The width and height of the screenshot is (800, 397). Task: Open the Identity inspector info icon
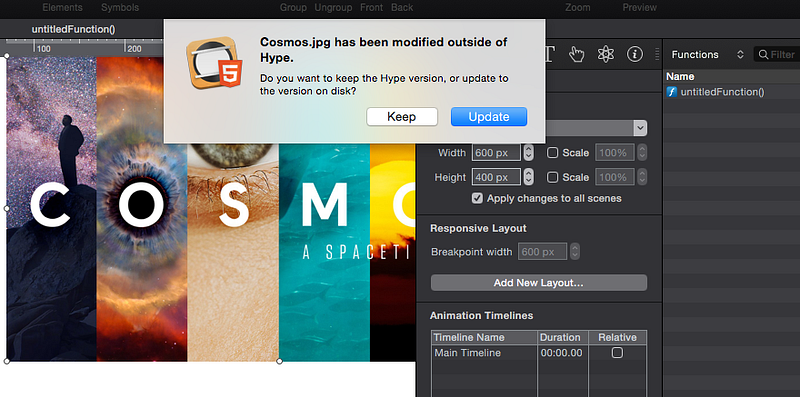(x=635, y=54)
